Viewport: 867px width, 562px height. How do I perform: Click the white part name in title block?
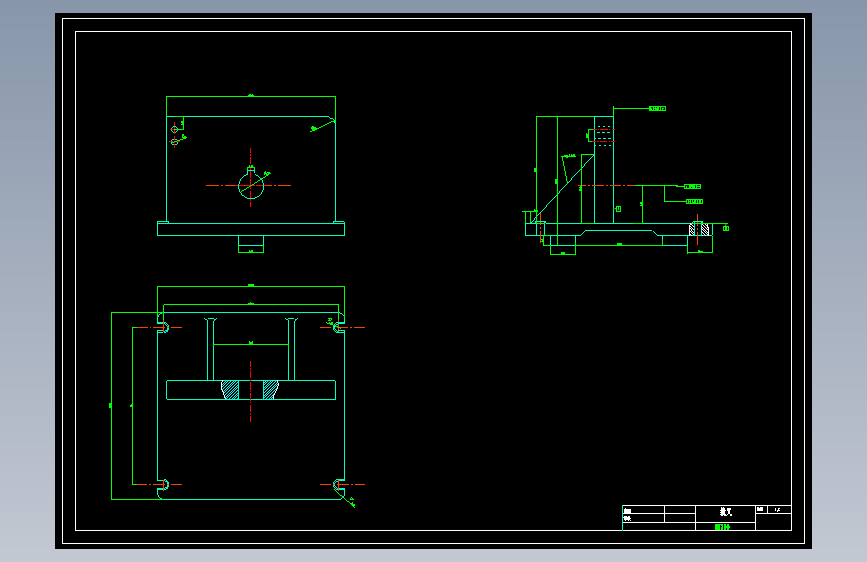(725, 512)
